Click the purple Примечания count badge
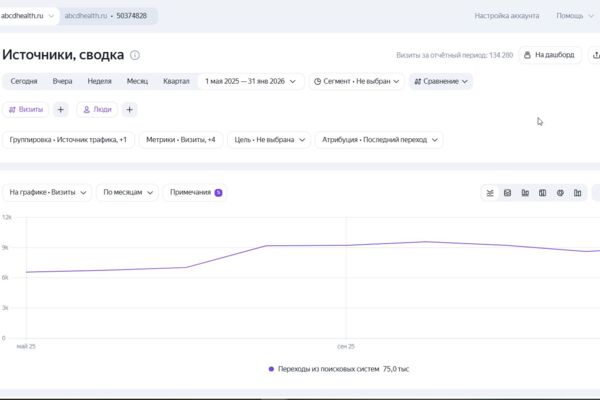The height and width of the screenshot is (400, 600). coord(218,193)
